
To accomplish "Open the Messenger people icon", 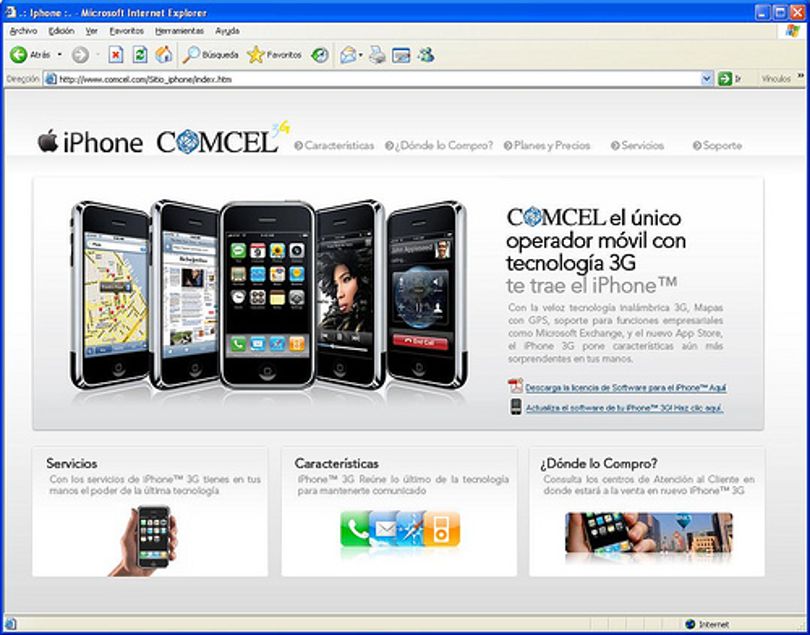I will 426,55.
